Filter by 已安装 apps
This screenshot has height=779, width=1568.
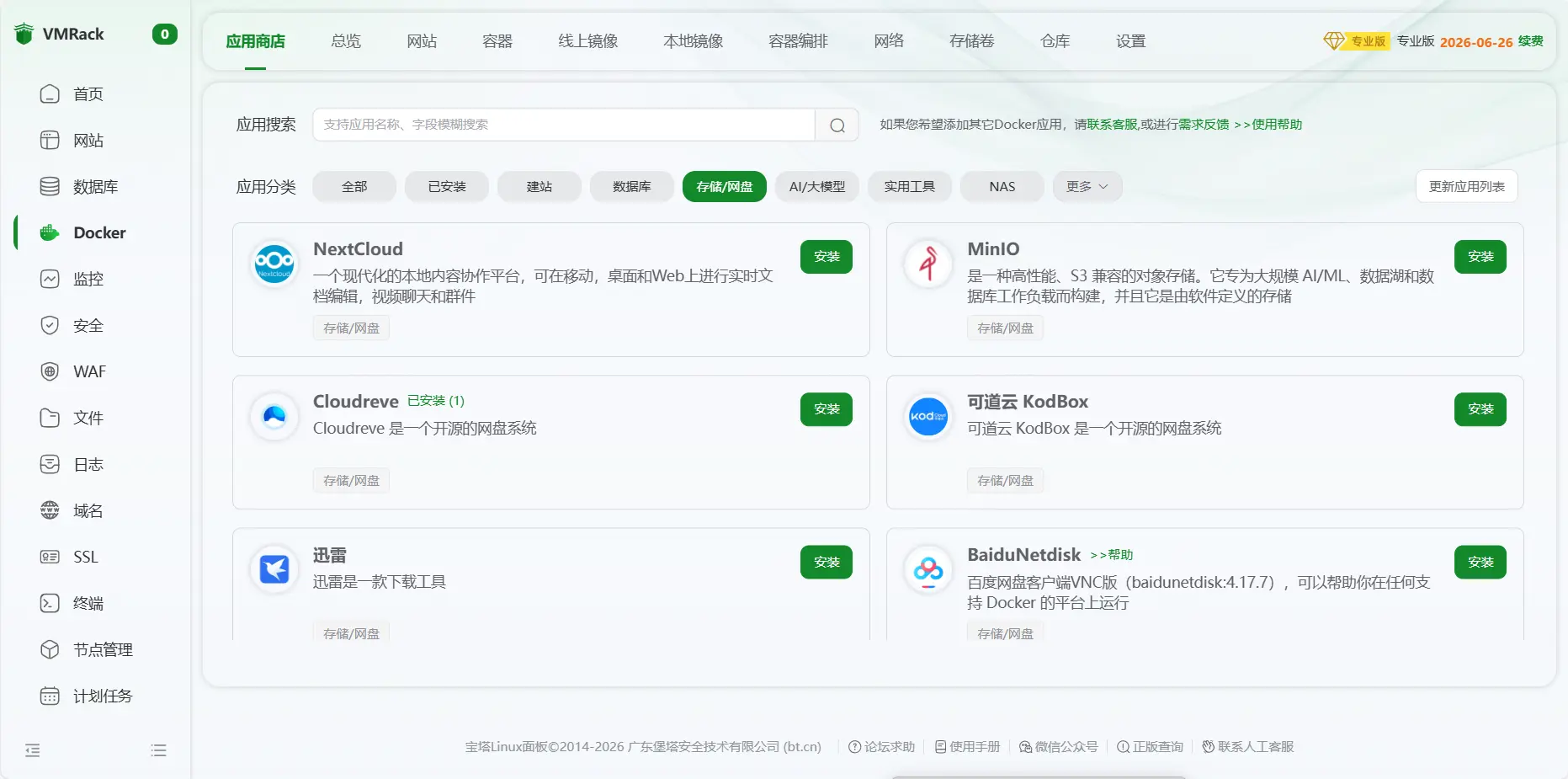tap(446, 187)
